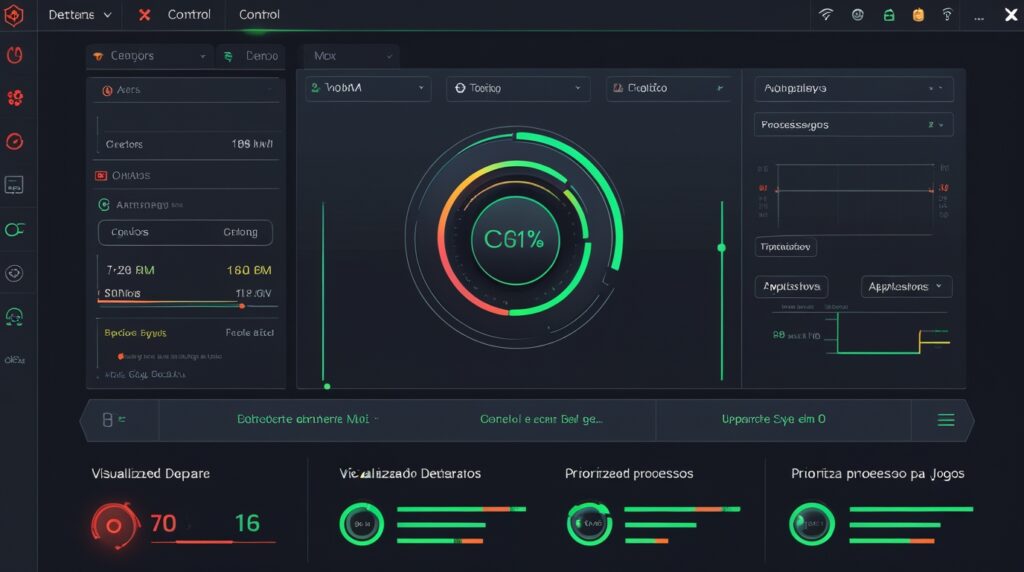Open the Ecoltico dropdown
This screenshot has height=572, width=1024.
[x=669, y=88]
